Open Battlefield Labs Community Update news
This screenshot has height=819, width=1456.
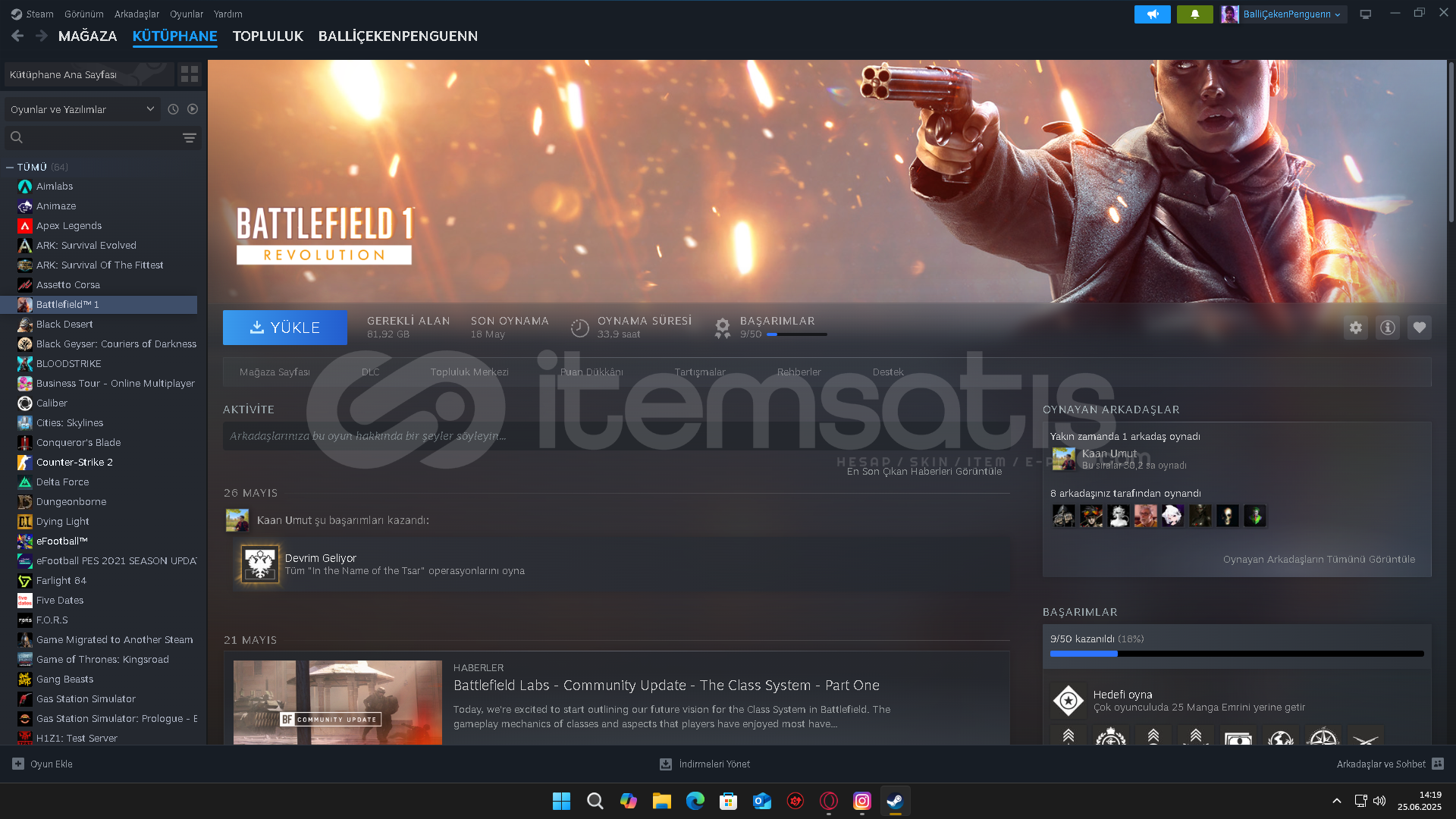click(x=666, y=685)
